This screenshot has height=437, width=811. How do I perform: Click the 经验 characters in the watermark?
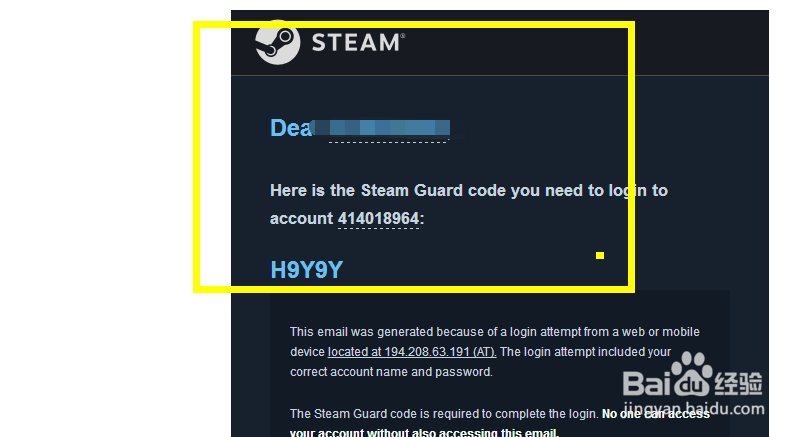(x=739, y=383)
